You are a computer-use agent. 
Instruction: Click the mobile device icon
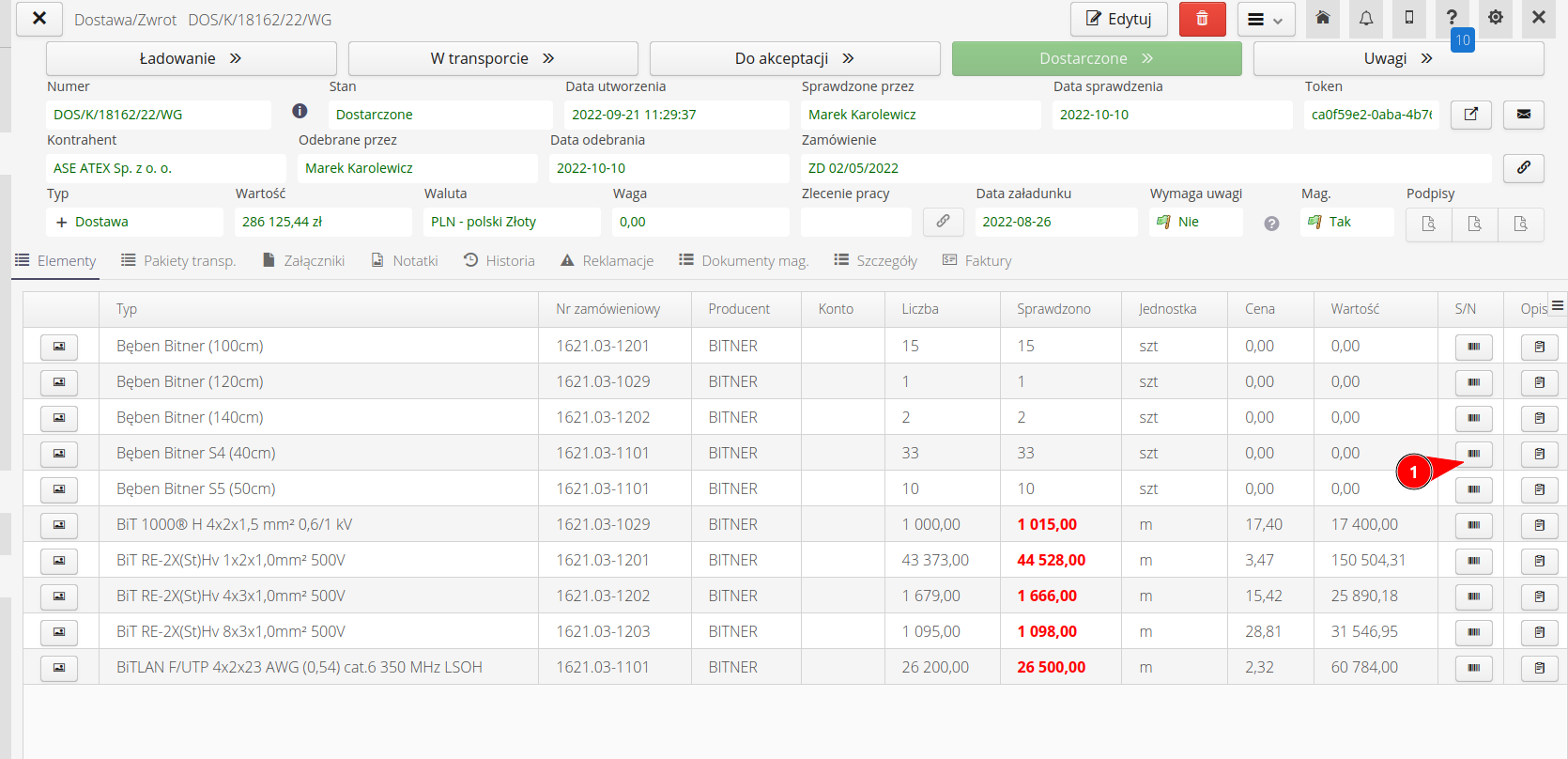pos(1408,18)
